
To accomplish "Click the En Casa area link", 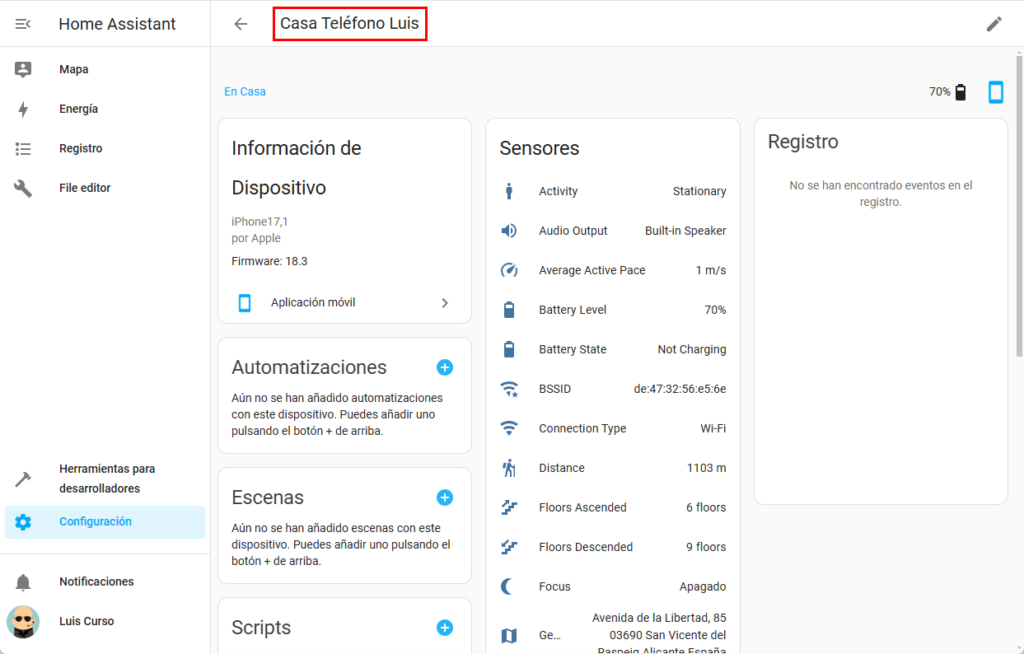I will (x=245, y=92).
